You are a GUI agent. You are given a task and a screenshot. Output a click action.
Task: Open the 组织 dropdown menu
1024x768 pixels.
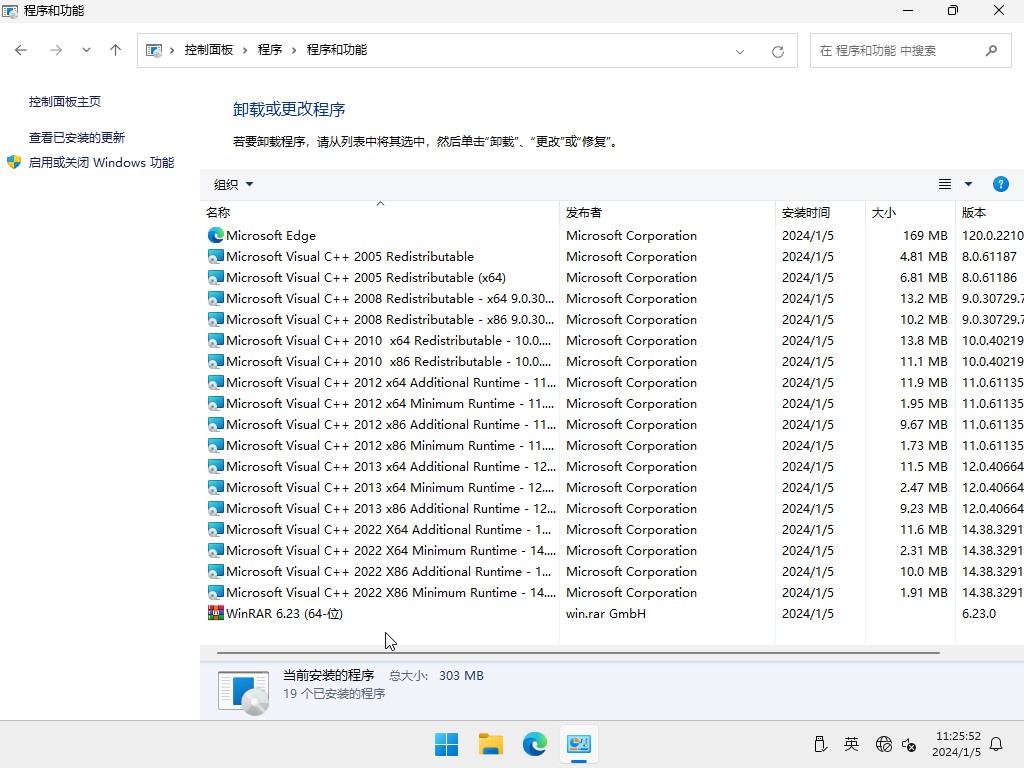click(x=232, y=184)
